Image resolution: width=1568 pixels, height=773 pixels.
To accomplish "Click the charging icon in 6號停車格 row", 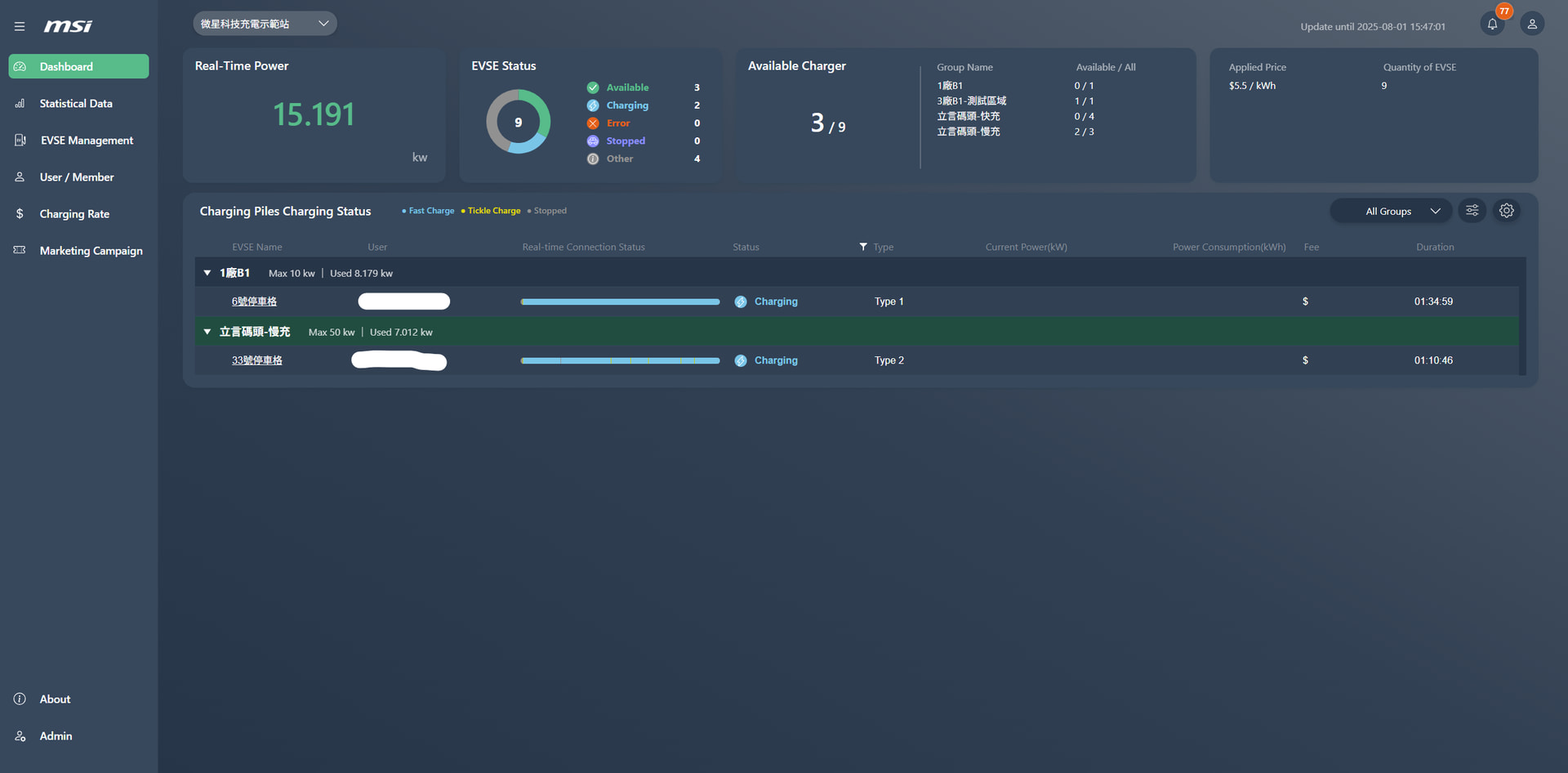I will point(741,302).
